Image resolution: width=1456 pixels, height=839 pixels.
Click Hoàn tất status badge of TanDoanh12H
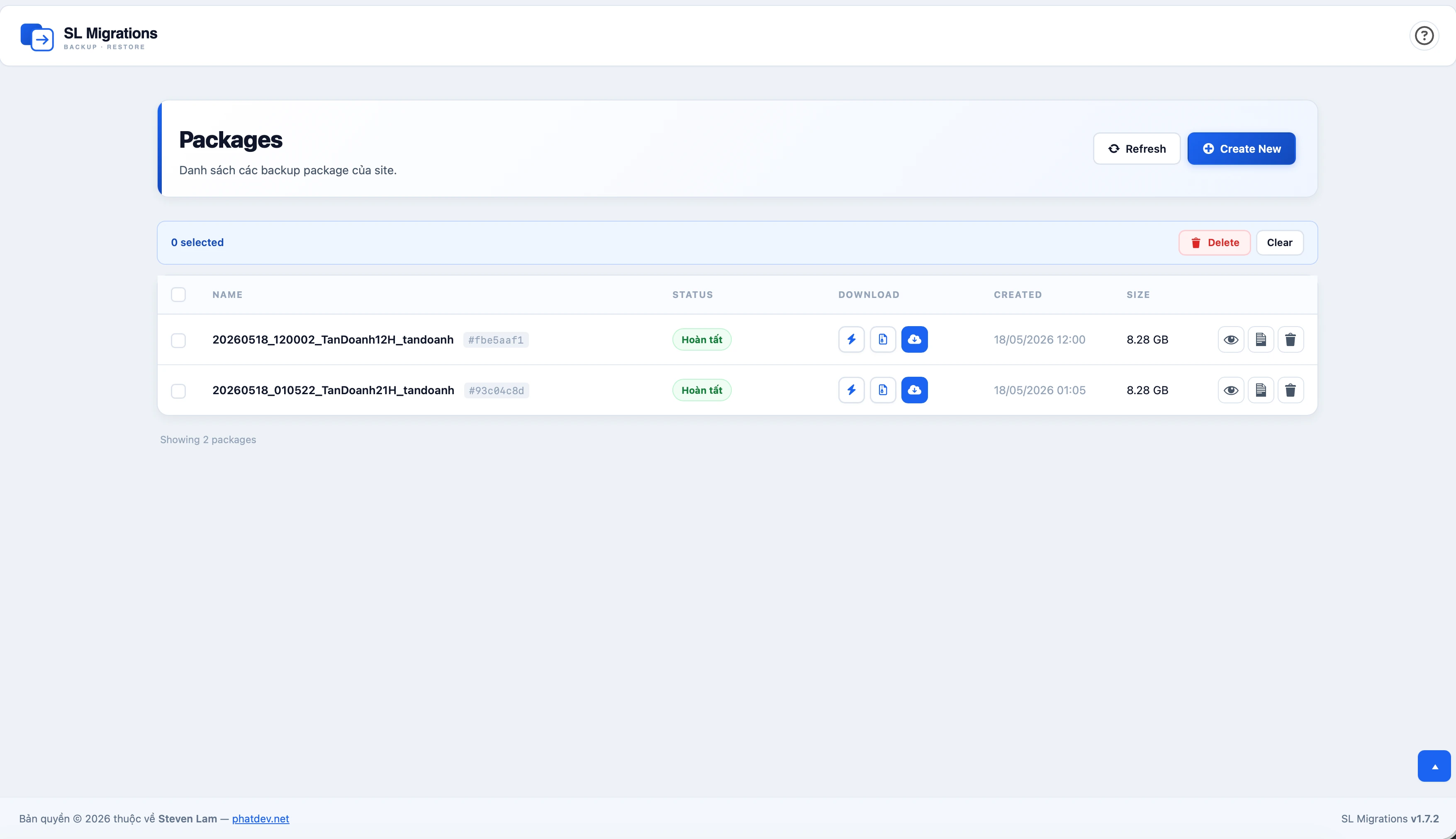pyautogui.click(x=701, y=339)
